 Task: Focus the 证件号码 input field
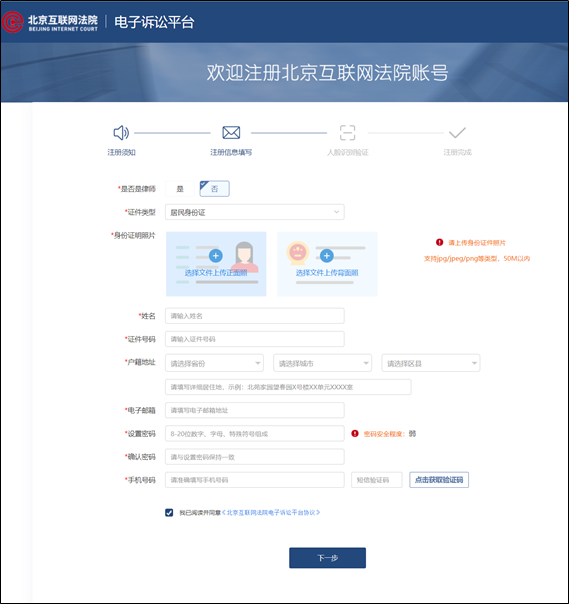coord(255,339)
